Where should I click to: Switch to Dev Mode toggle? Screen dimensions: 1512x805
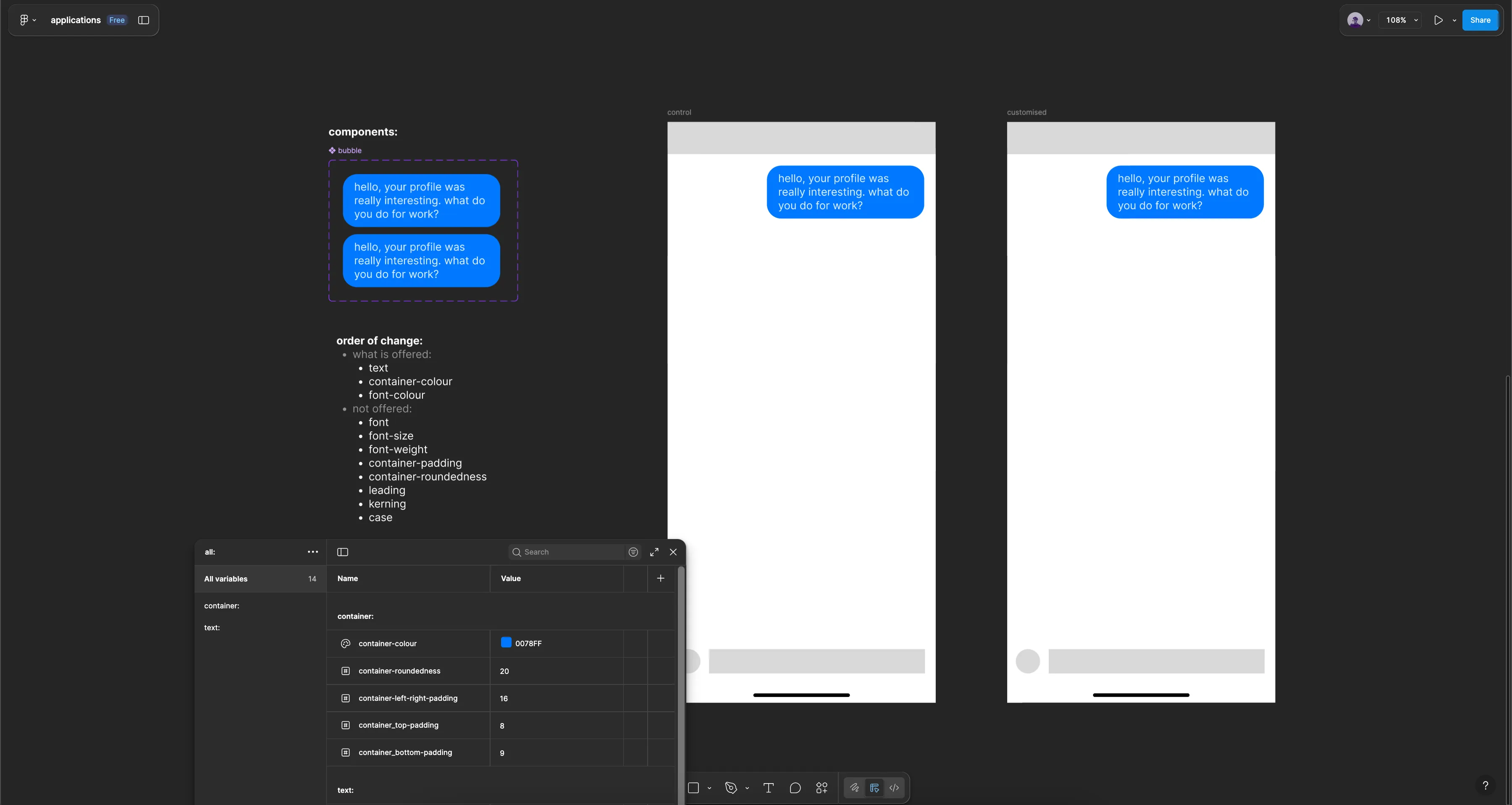point(894,788)
